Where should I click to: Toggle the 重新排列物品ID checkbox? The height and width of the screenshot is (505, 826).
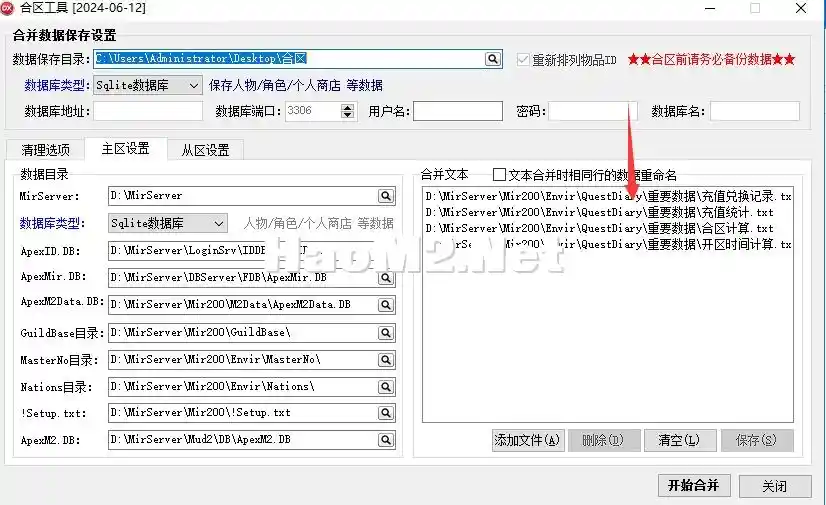(x=523, y=60)
